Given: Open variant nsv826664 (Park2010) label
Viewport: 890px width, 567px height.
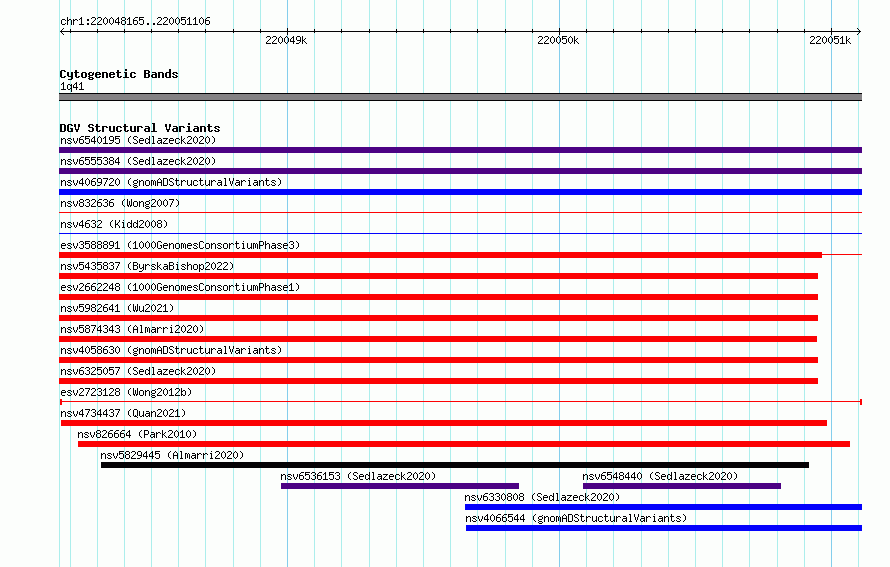Looking at the screenshot, I should (x=137, y=434).
